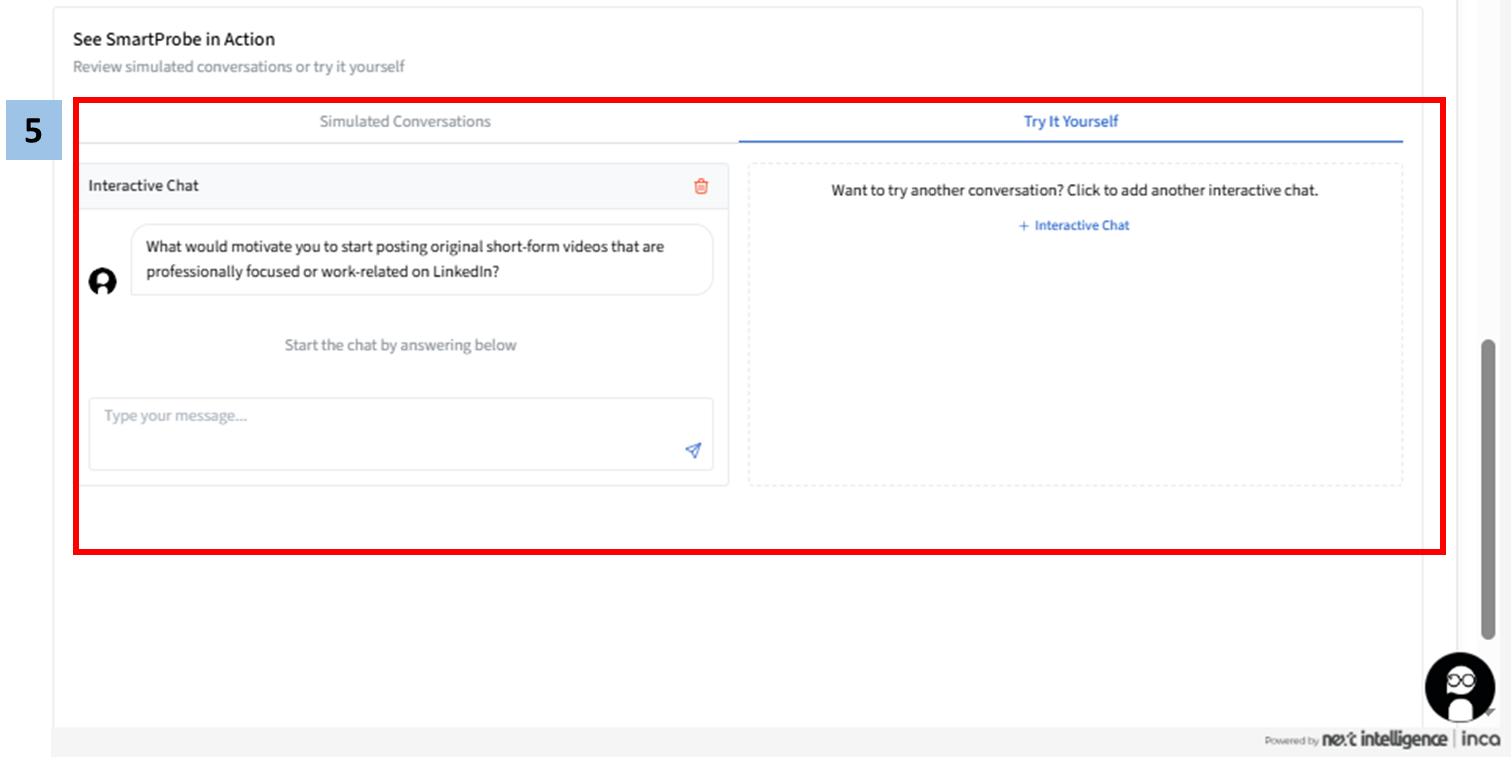Viewport: 1511px width, 757px height.
Task: Click the next intelligence logo
Action: [1384, 739]
